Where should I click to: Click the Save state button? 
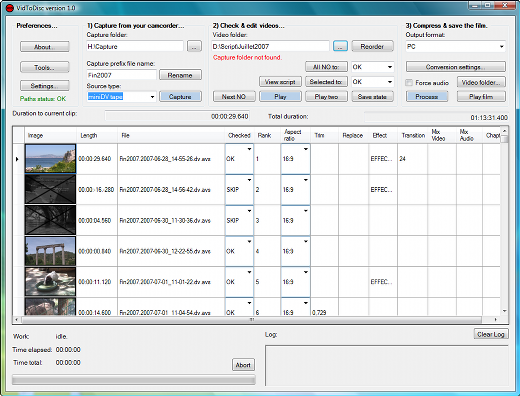[x=372, y=97]
